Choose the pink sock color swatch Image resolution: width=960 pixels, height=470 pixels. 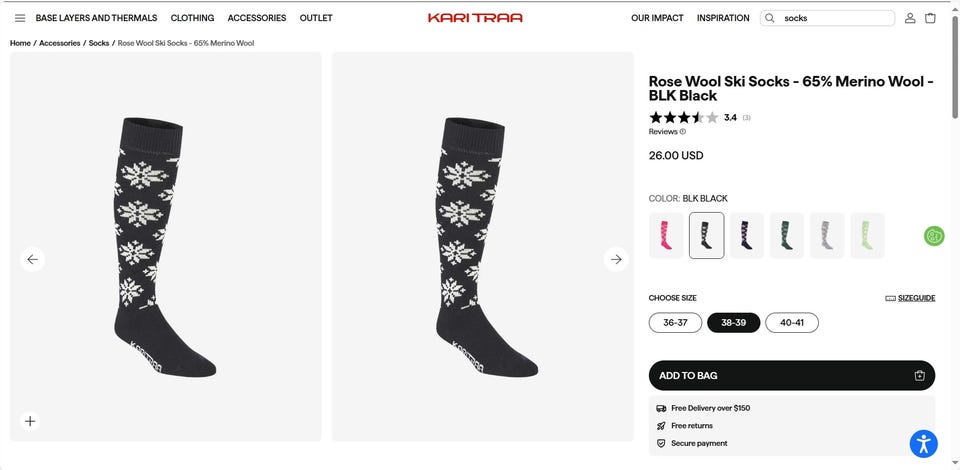point(666,235)
